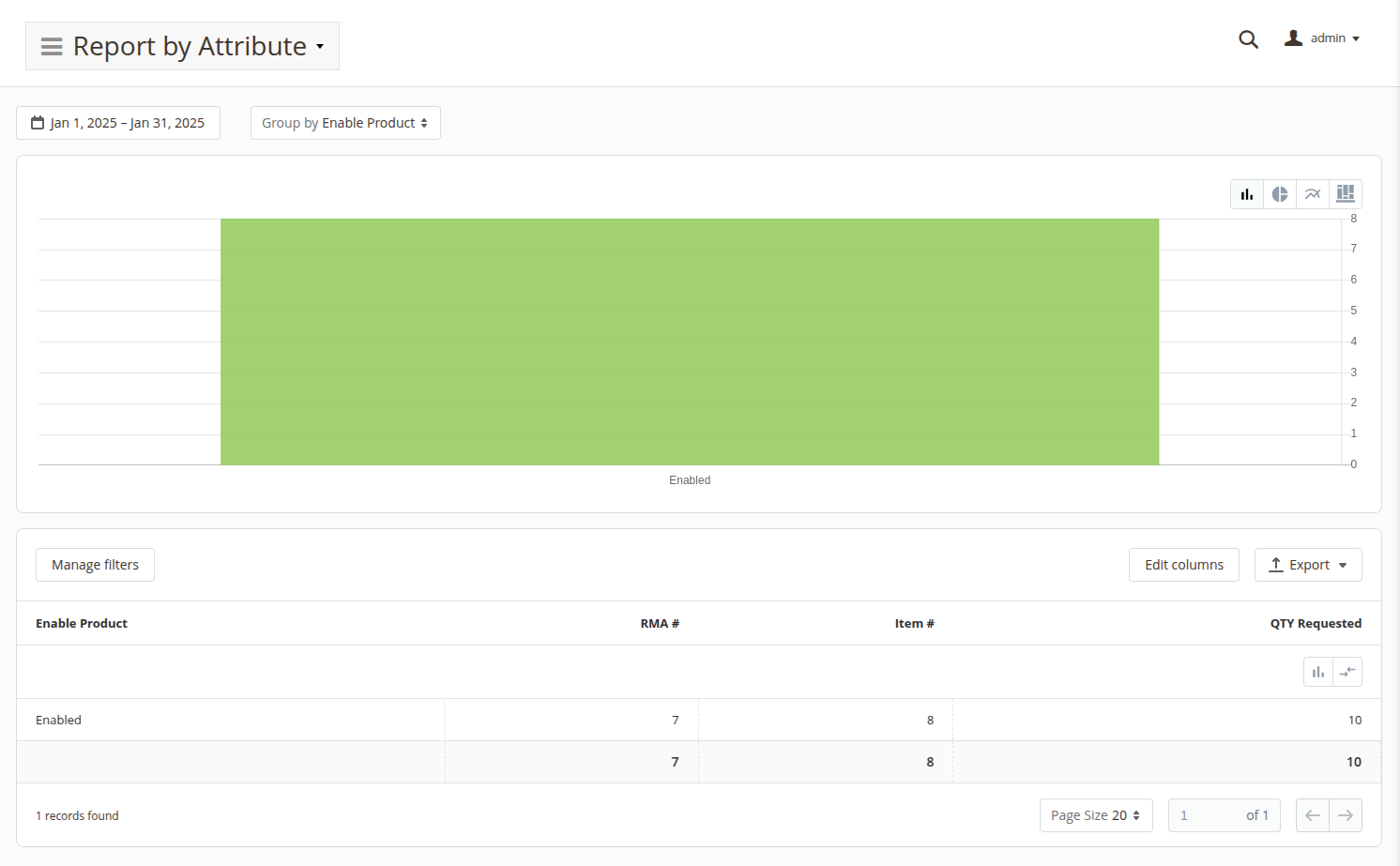Switch to the line chart view
This screenshot has width=1400, height=866.
pyautogui.click(x=1312, y=194)
